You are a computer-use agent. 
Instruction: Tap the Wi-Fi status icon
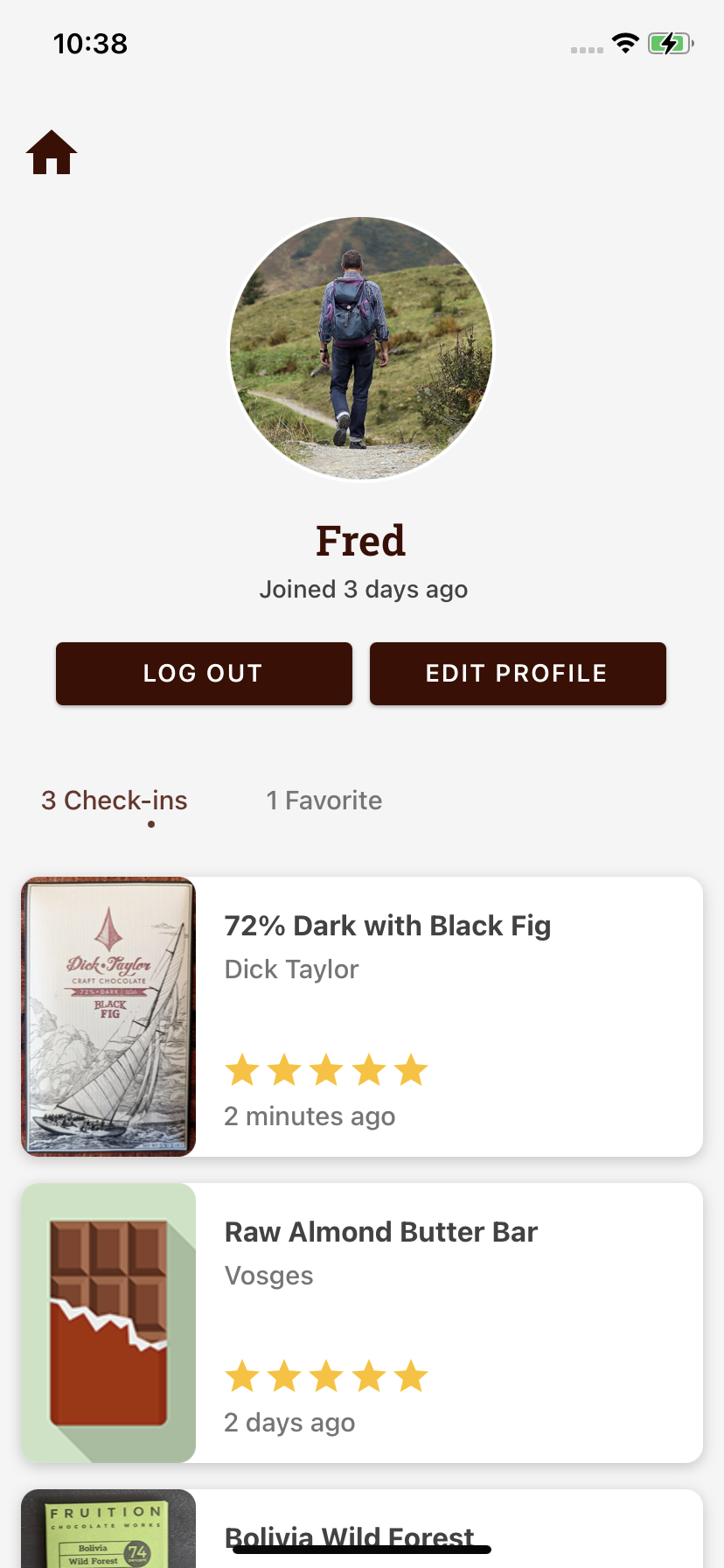click(x=625, y=44)
